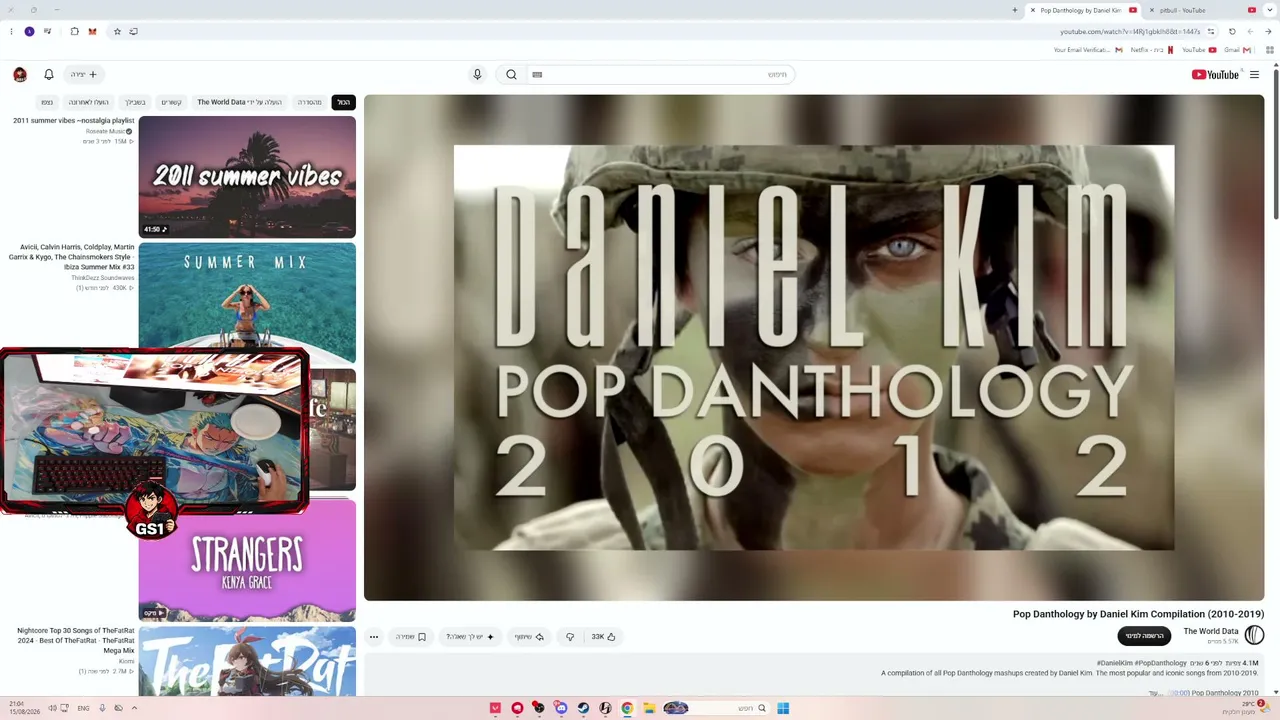The height and width of the screenshot is (720, 1280).
Task: Open File Explorer from the taskbar
Action: (649, 708)
